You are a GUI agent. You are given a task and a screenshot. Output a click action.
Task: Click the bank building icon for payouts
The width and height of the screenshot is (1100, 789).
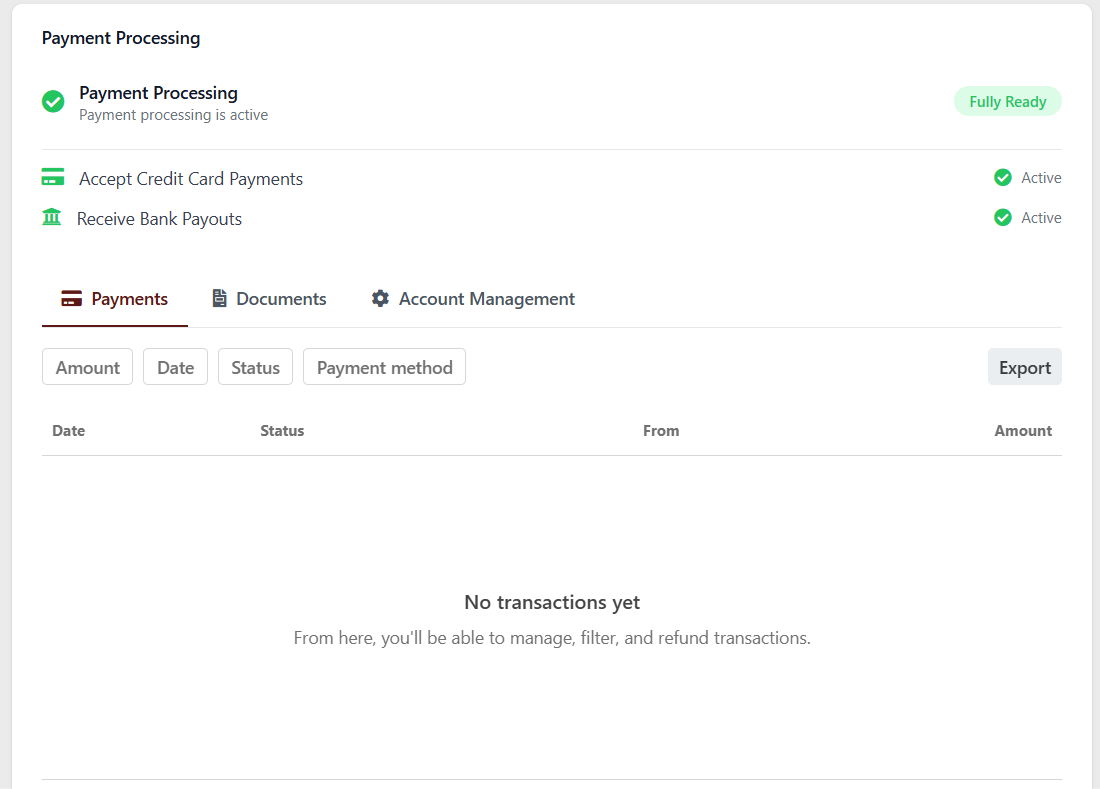point(52,217)
